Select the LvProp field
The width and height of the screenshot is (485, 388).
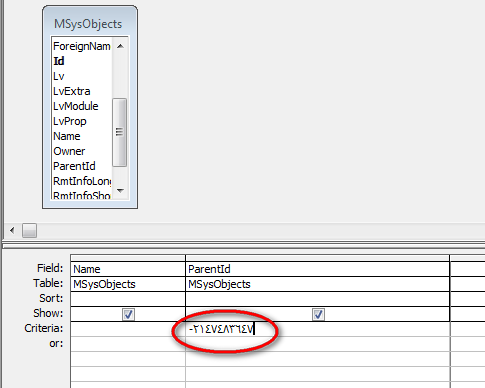click(70, 121)
